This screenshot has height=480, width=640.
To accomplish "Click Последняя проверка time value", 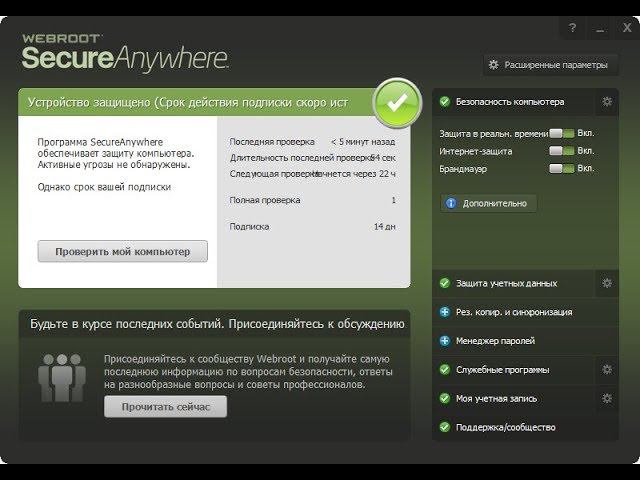I will pyautogui.click(x=363, y=142).
